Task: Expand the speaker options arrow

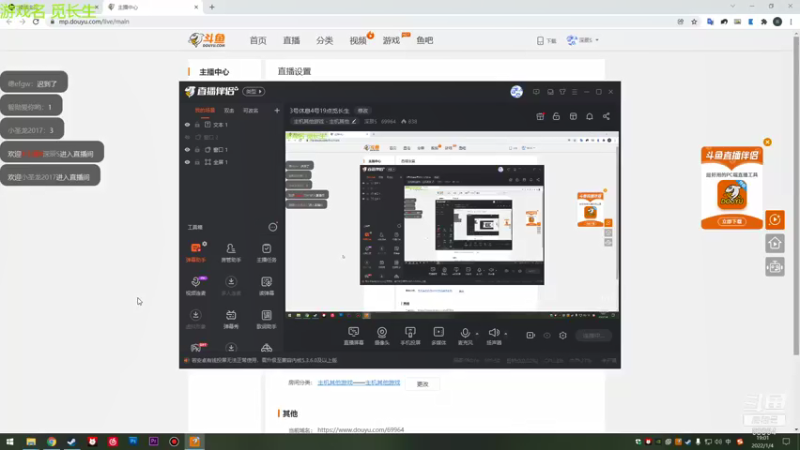Action: pyautogui.click(x=506, y=334)
